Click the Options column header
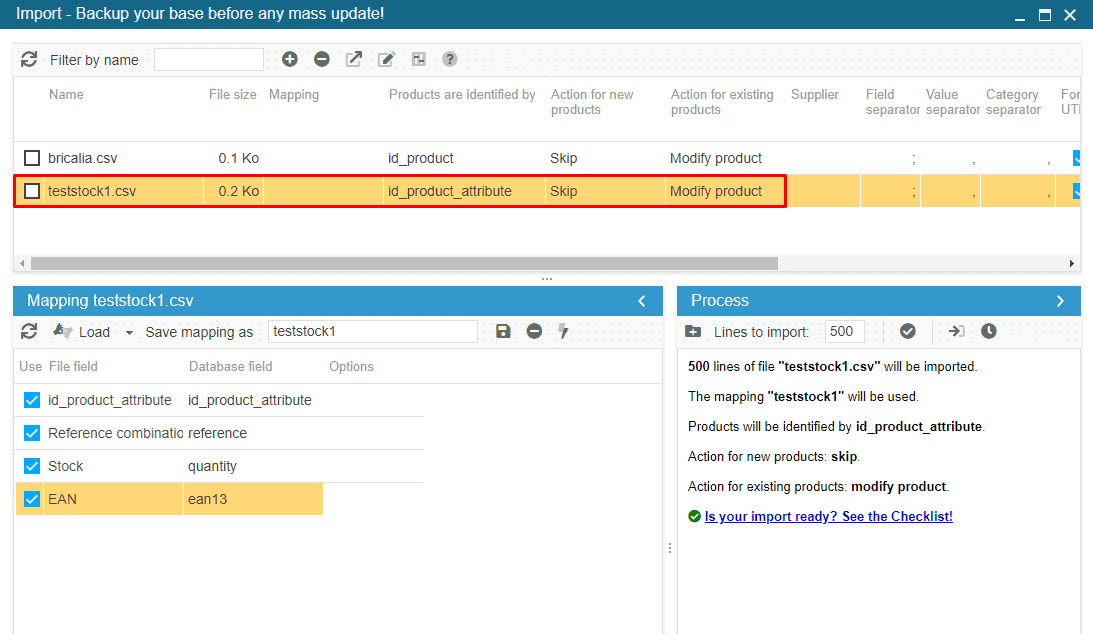Screen dimensions: 1093x634 tap(351, 366)
